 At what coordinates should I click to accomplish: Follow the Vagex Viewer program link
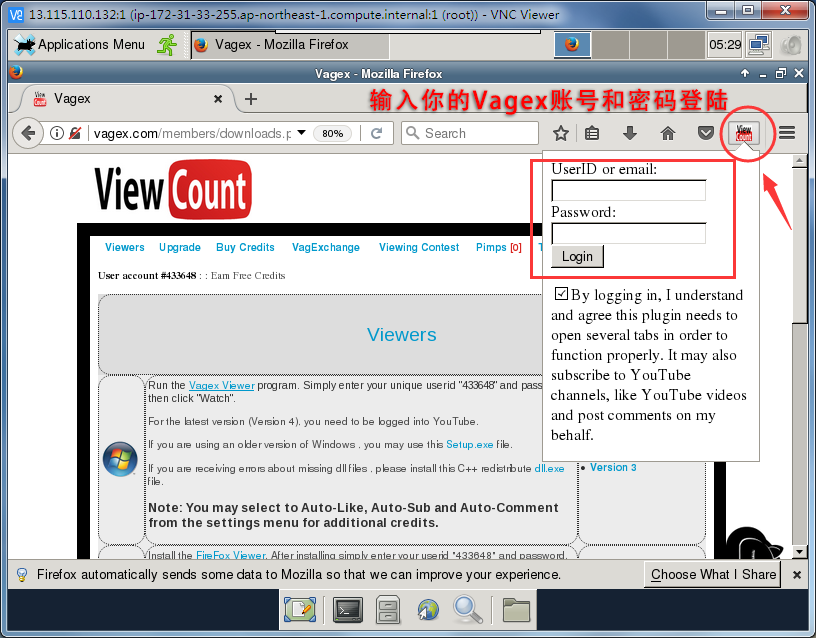tap(221, 385)
